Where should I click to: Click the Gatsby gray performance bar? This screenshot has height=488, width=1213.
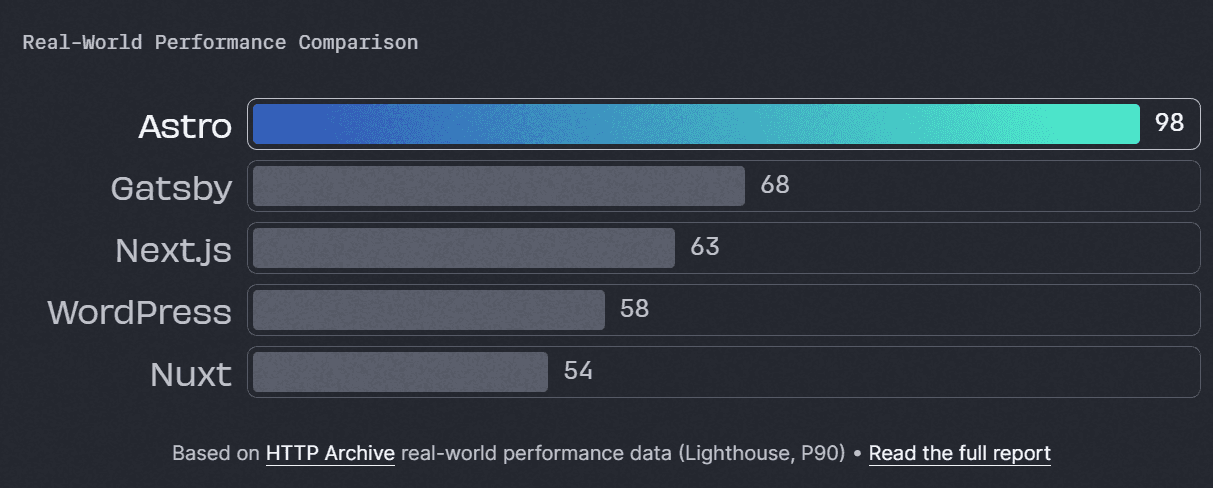tap(498, 186)
